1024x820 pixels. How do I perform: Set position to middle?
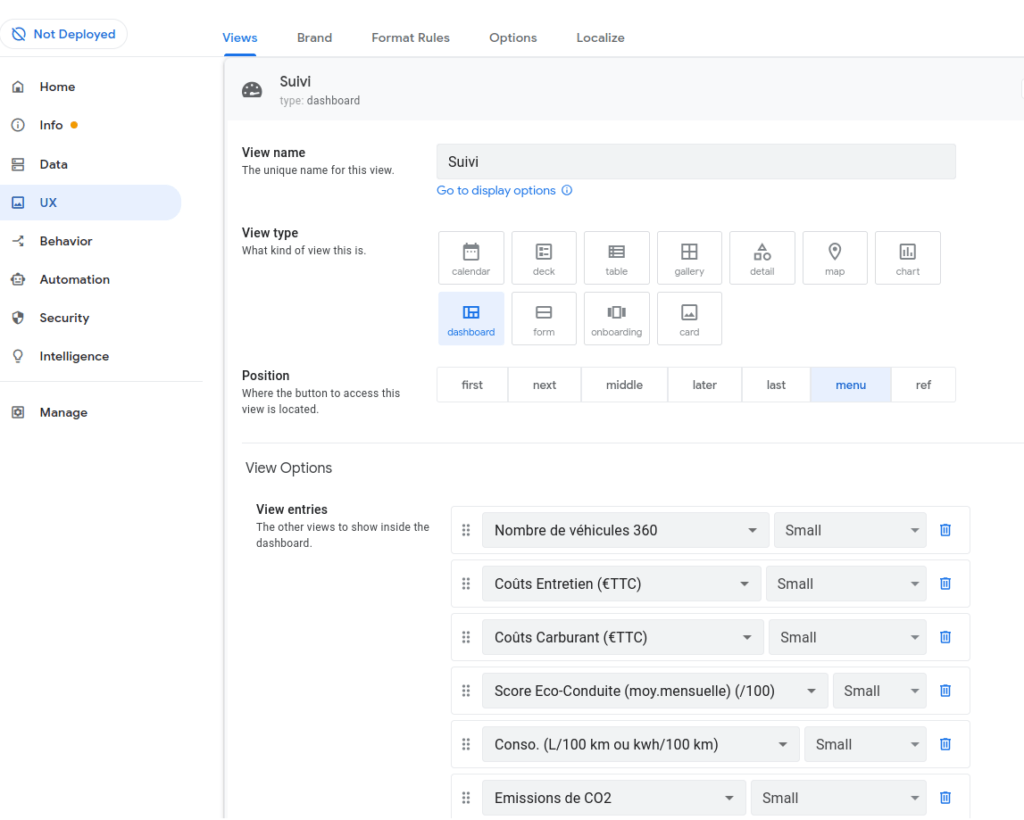tap(624, 385)
